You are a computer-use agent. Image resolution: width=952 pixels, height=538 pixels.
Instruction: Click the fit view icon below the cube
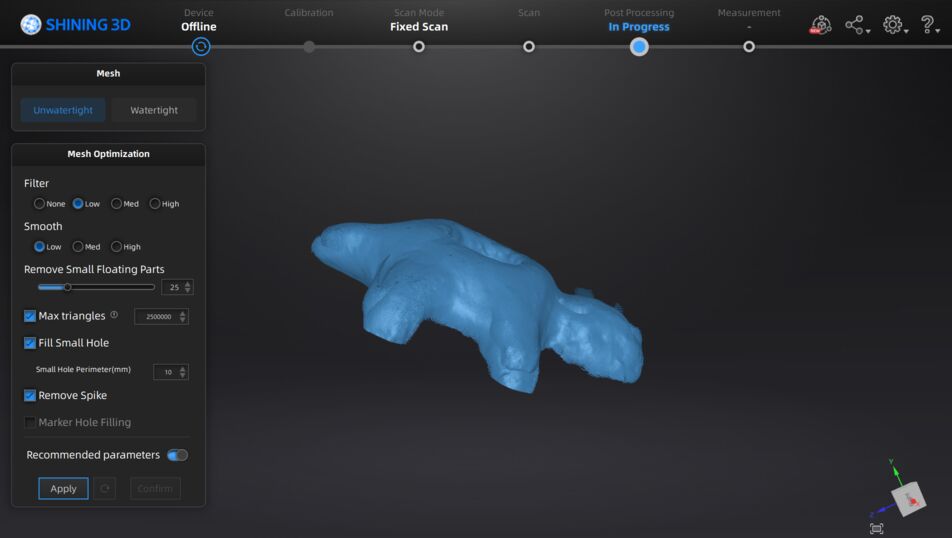point(876,528)
